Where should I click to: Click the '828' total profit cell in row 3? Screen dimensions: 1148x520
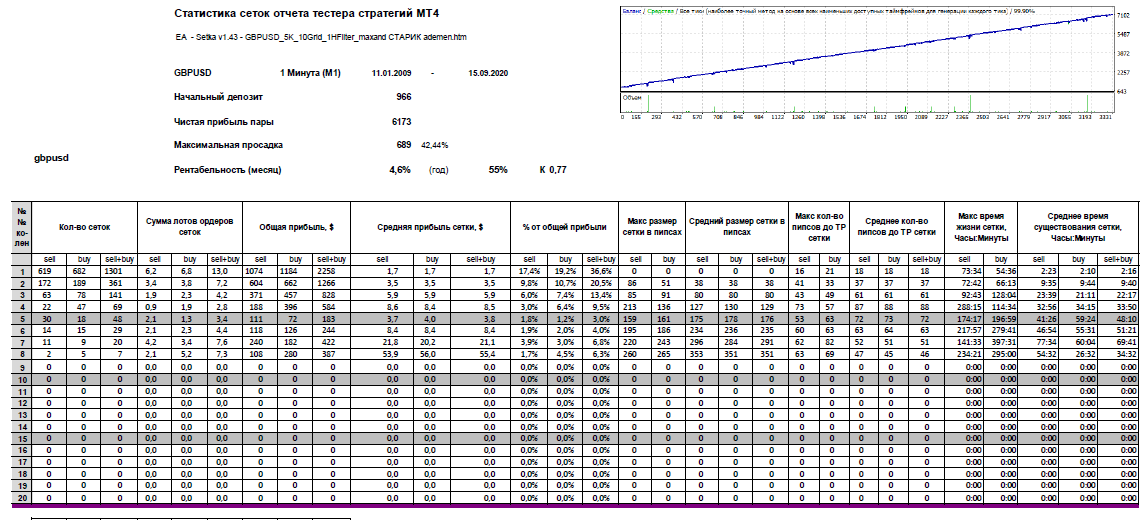(332, 294)
